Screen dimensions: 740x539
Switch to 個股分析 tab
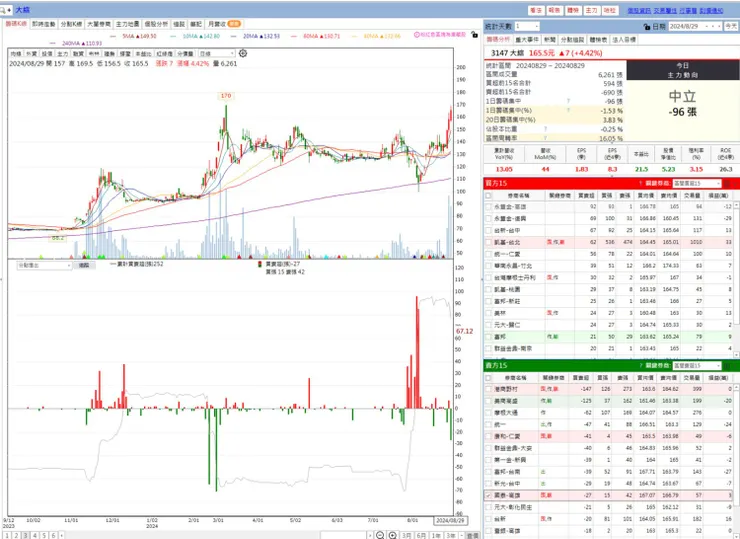[x=156, y=24]
